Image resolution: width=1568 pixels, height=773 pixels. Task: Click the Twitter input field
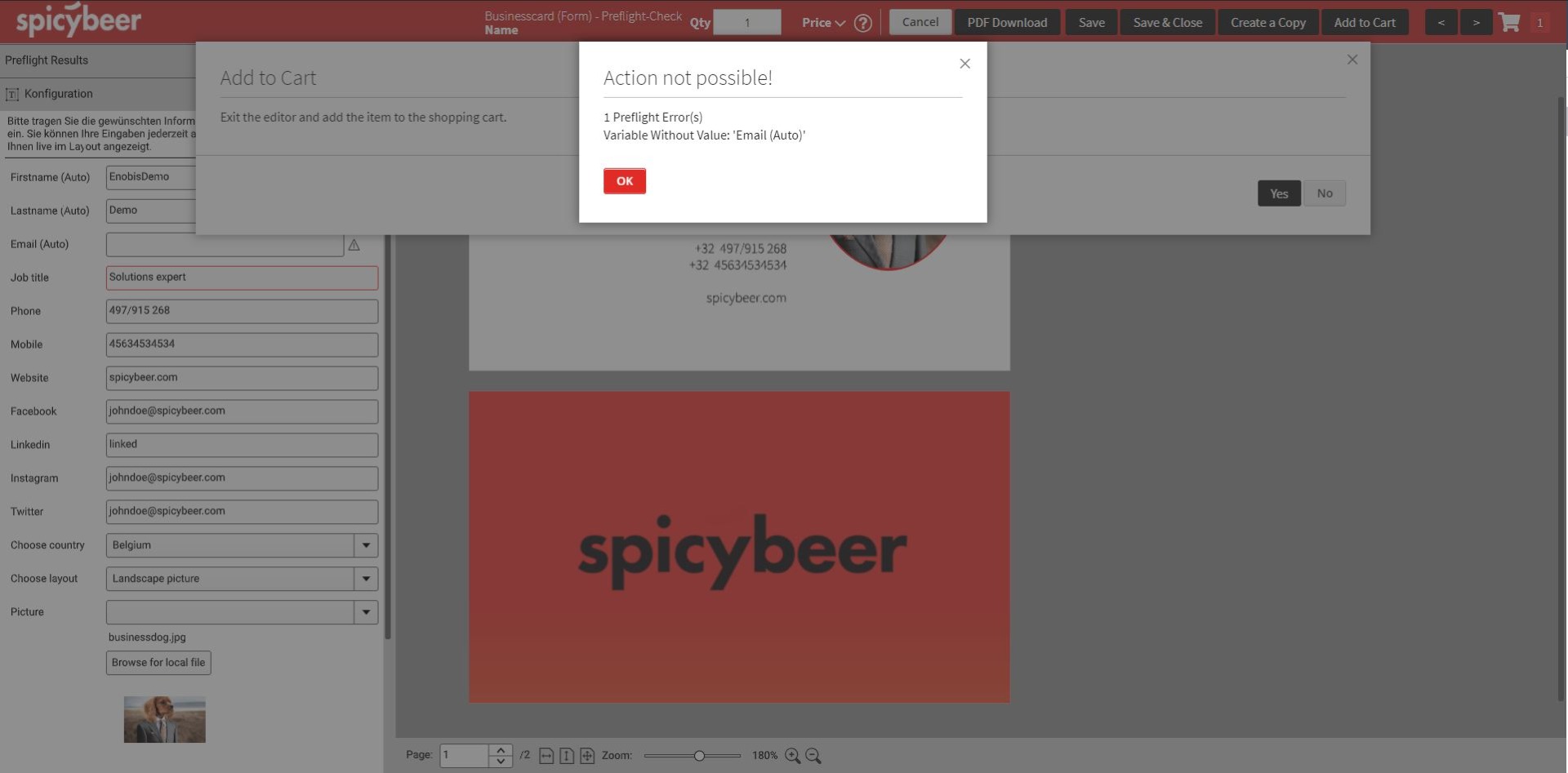242,512
